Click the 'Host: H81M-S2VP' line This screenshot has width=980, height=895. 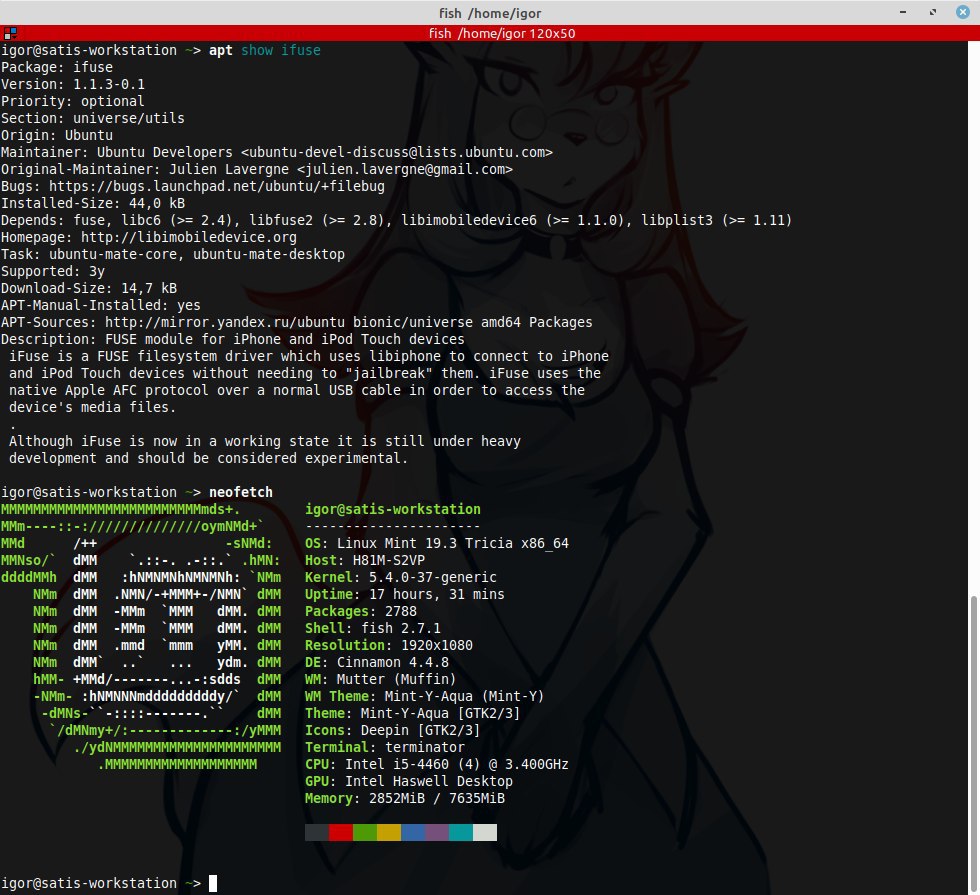(365, 561)
